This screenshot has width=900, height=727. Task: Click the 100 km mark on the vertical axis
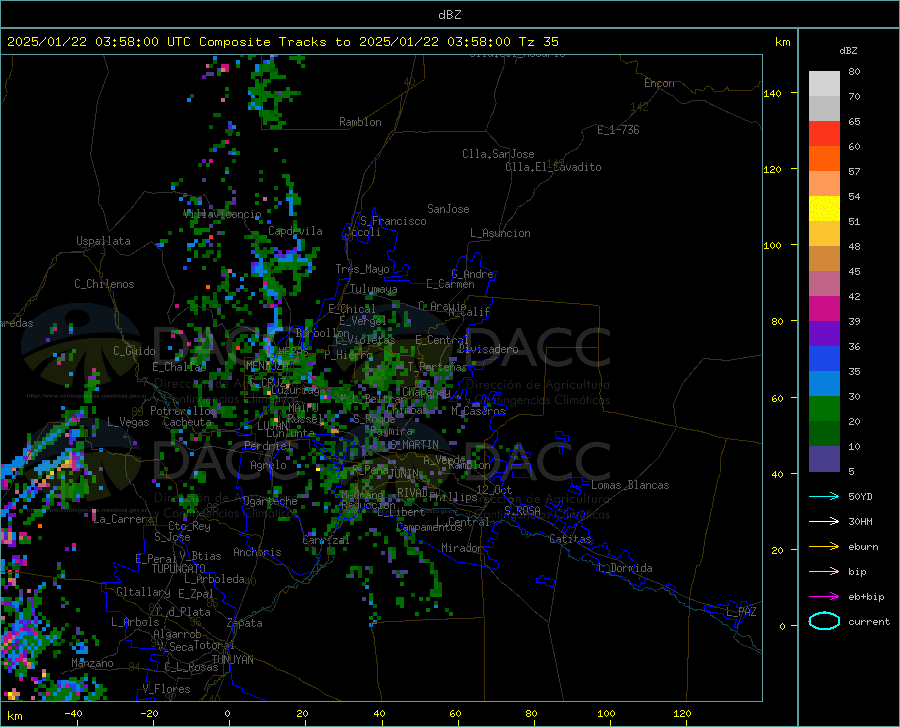pyautogui.click(x=772, y=245)
